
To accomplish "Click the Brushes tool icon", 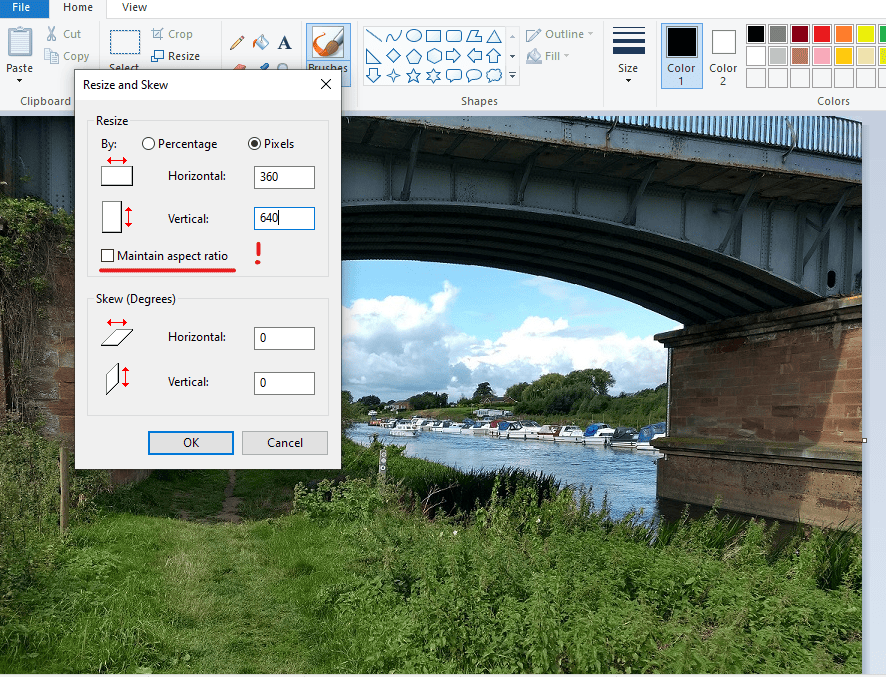I will tap(328, 41).
